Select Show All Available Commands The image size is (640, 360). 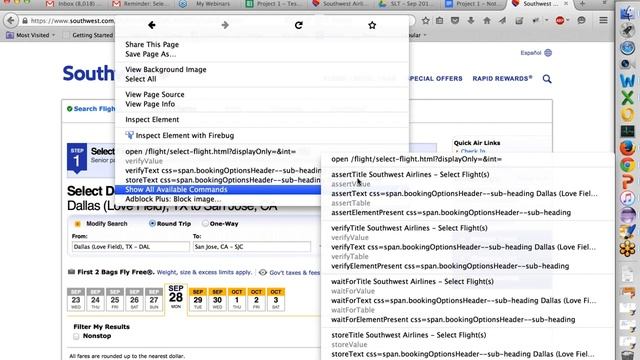pyautogui.click(x=218, y=189)
